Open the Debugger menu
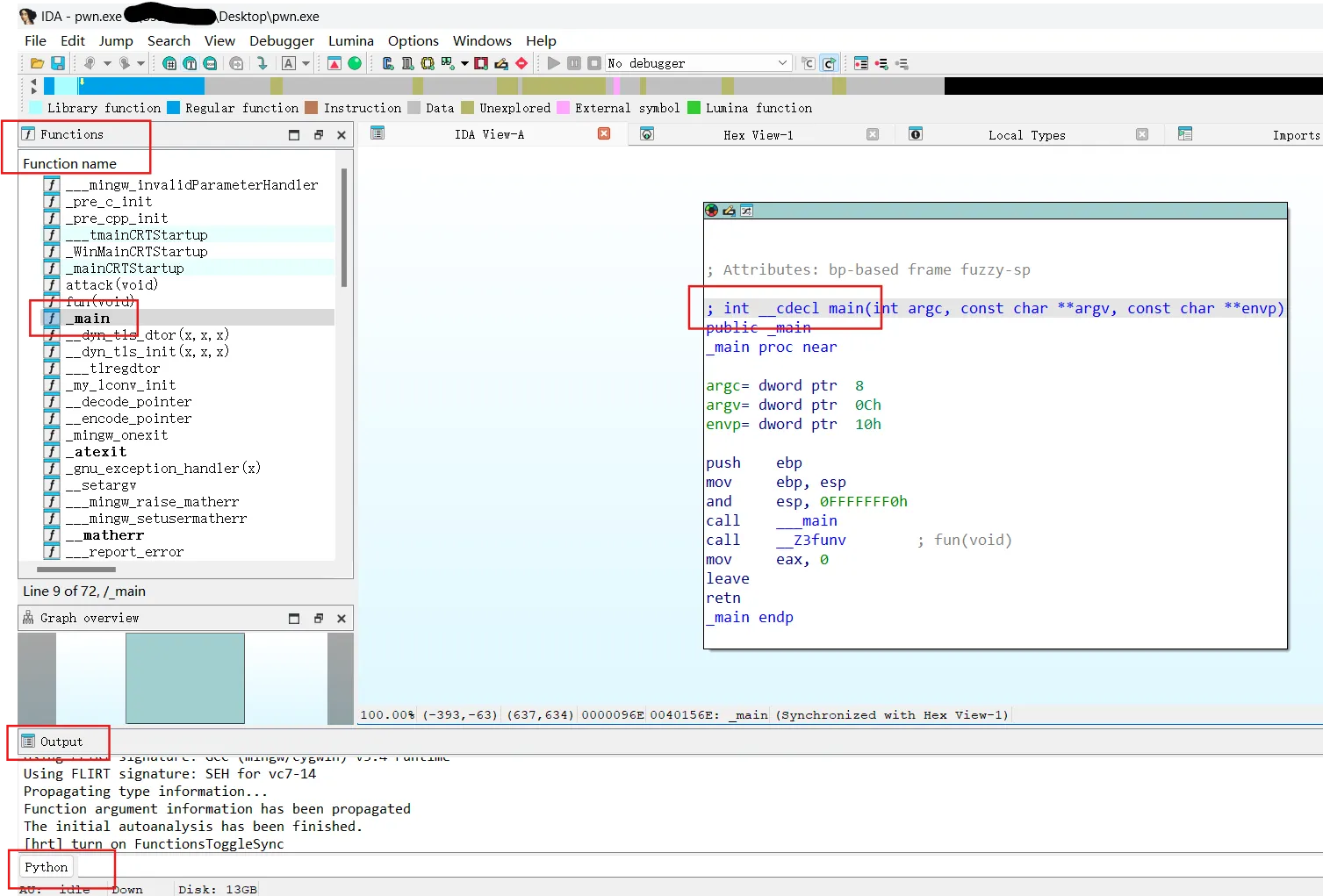Viewport: 1323px width, 896px height. [281, 40]
